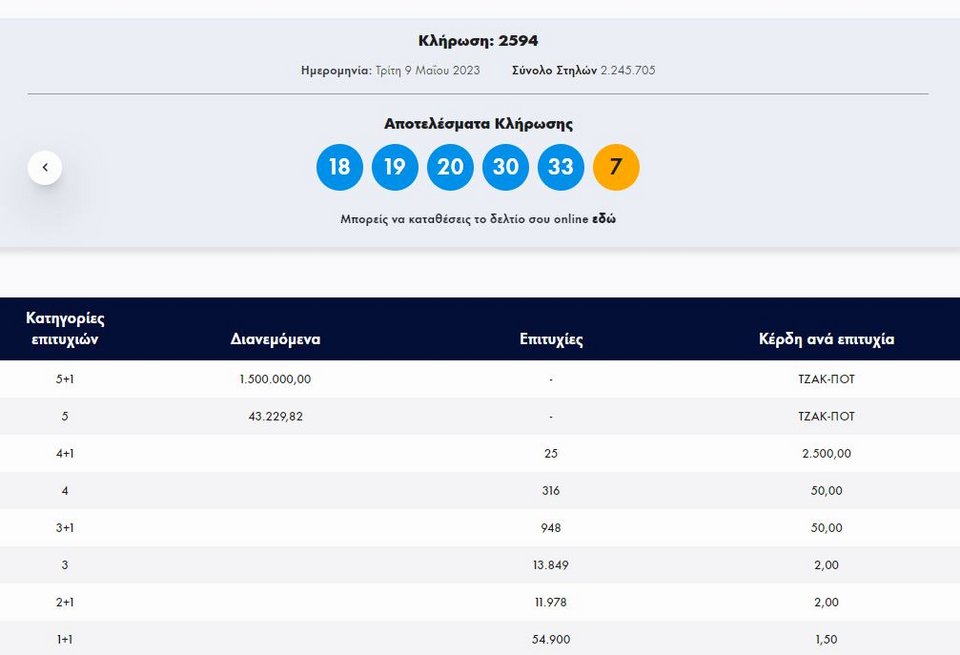Screen dimensions: 960x655
Task: Click the 13.849 wins value
Action: [551, 565]
